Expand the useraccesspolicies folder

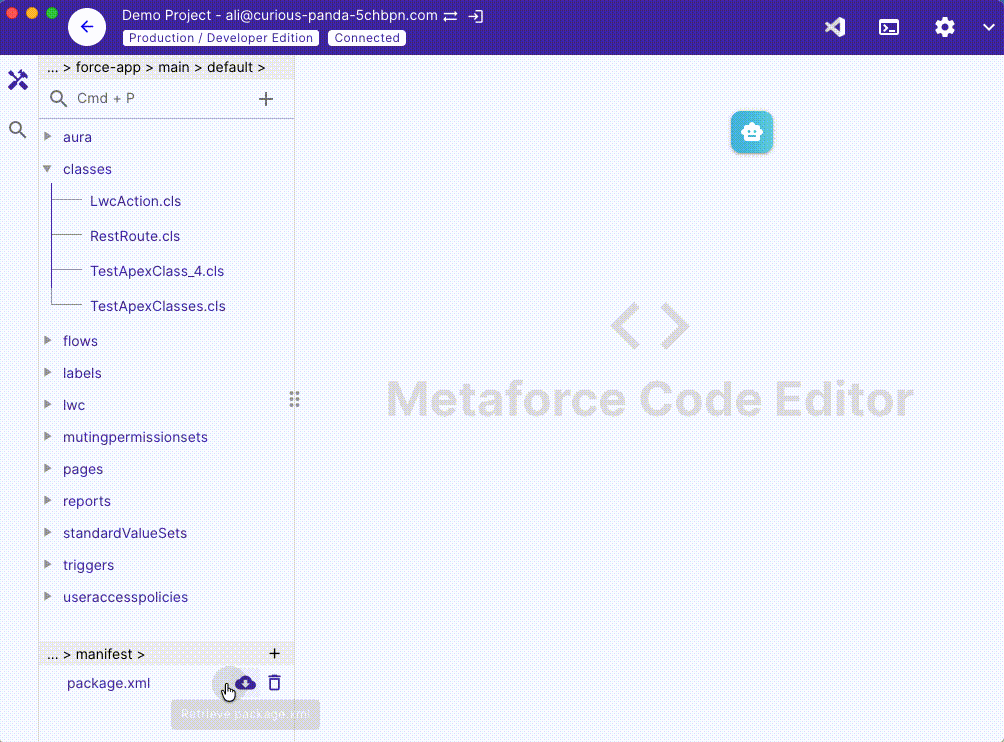point(47,597)
